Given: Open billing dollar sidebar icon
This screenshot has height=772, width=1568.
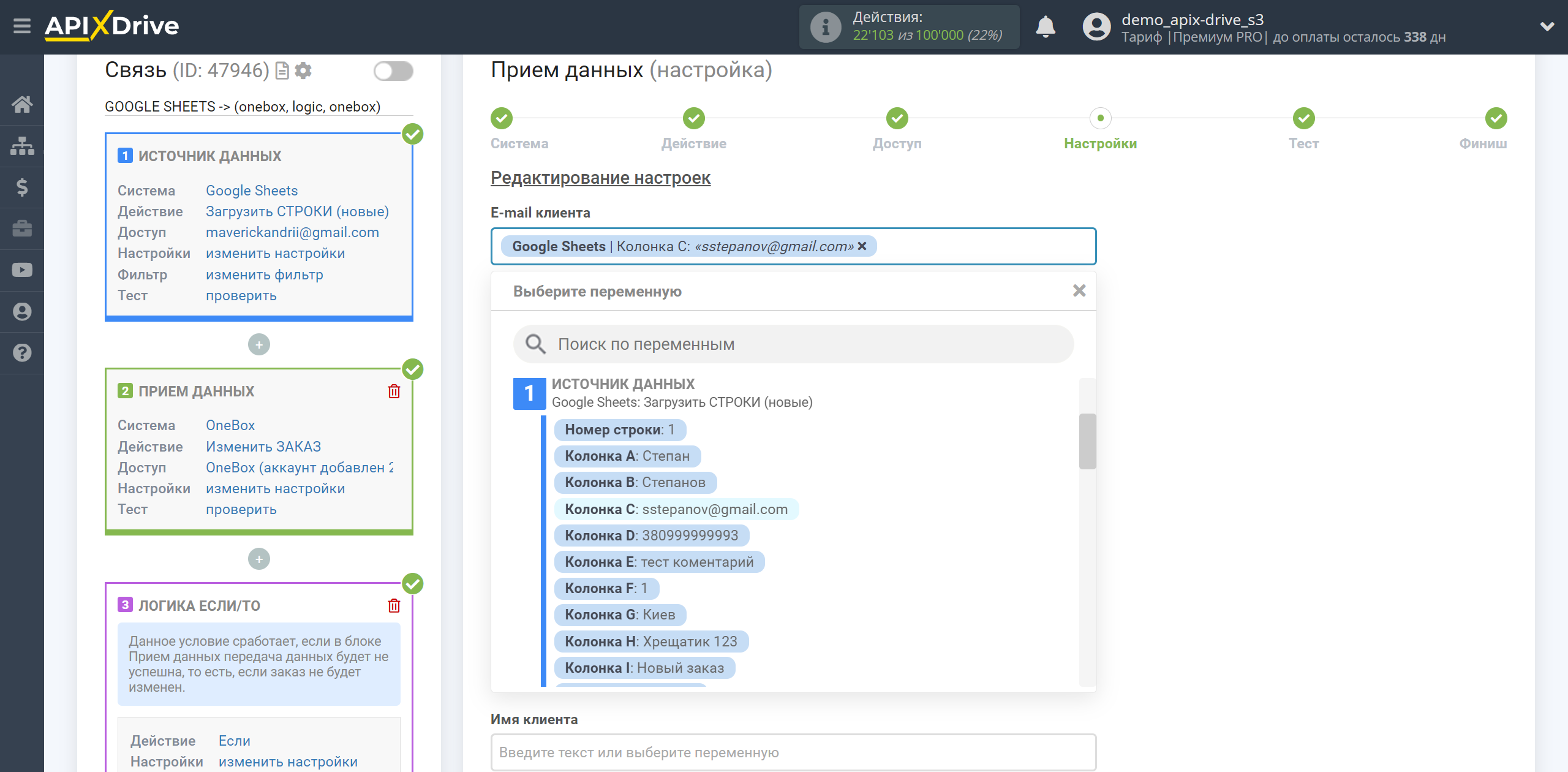Looking at the screenshot, I should coord(22,187).
